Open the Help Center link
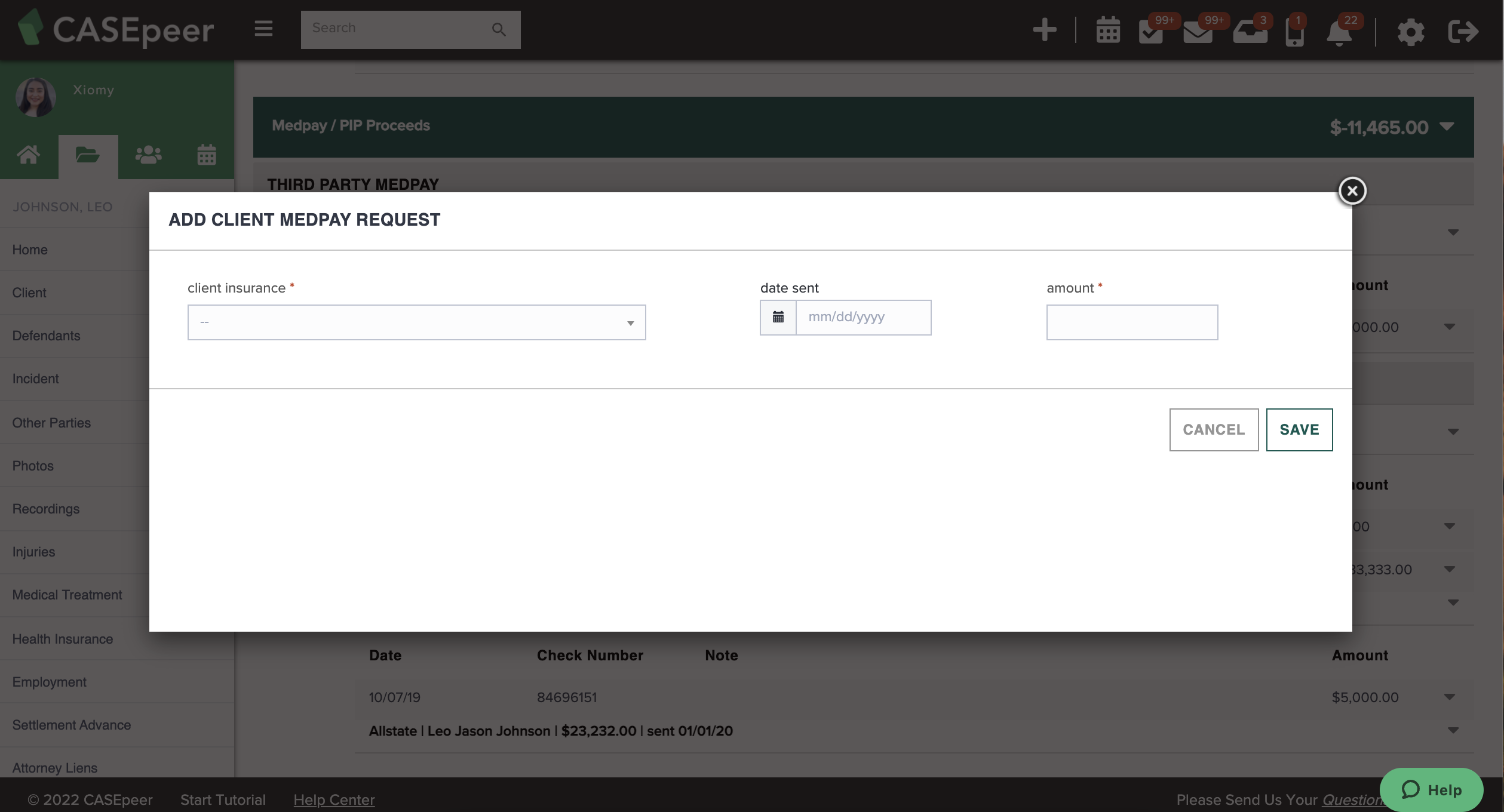This screenshot has width=1504, height=812. point(334,799)
